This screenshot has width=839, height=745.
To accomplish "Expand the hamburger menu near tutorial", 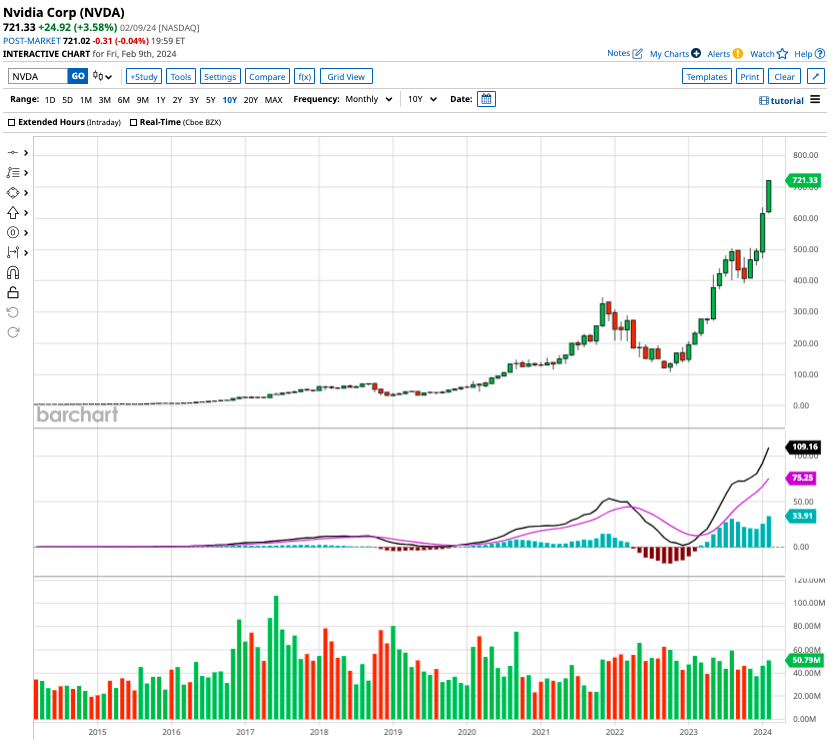I will pyautogui.click(x=817, y=98).
